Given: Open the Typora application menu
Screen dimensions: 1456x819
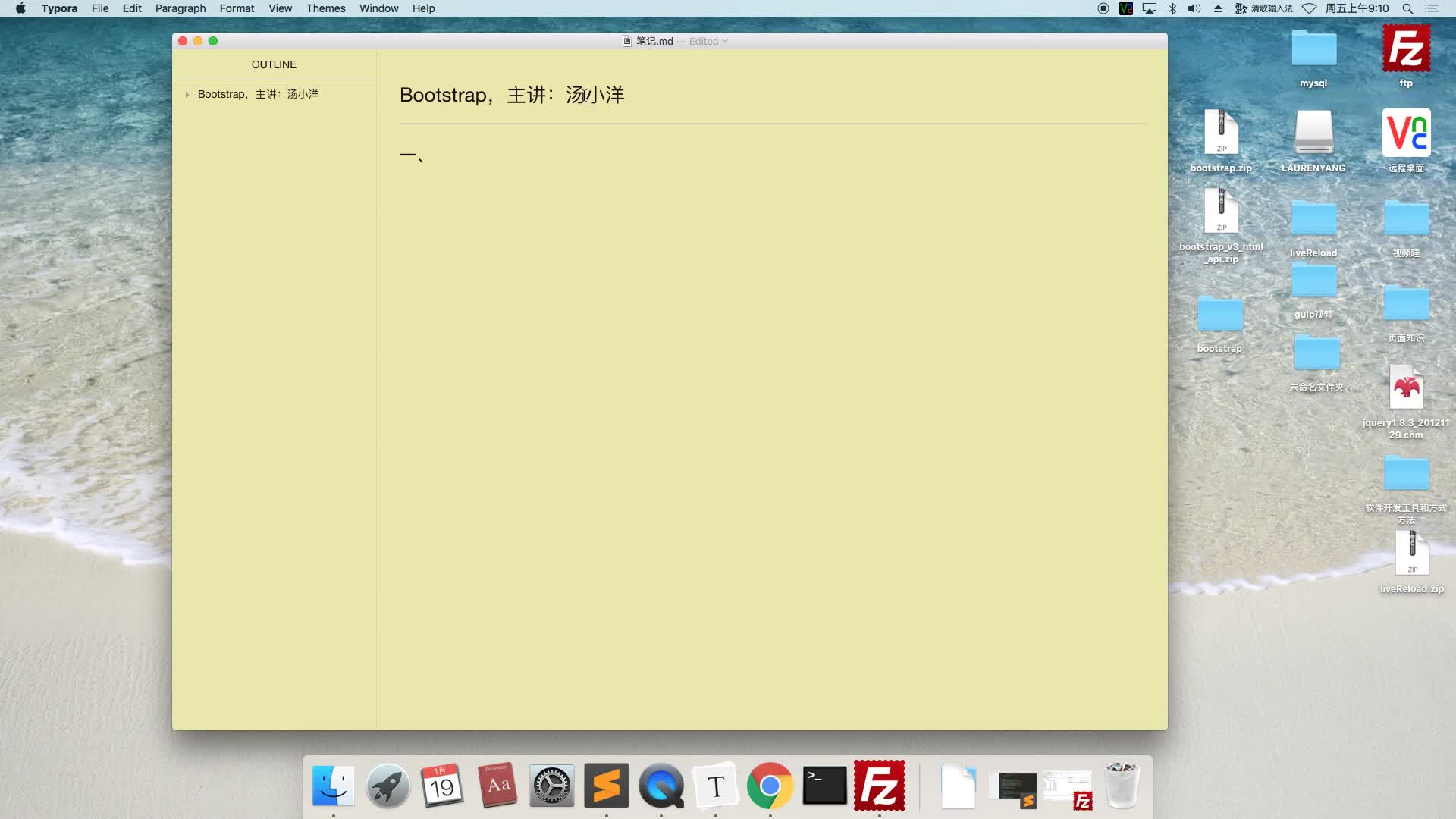Looking at the screenshot, I should pyautogui.click(x=59, y=8).
